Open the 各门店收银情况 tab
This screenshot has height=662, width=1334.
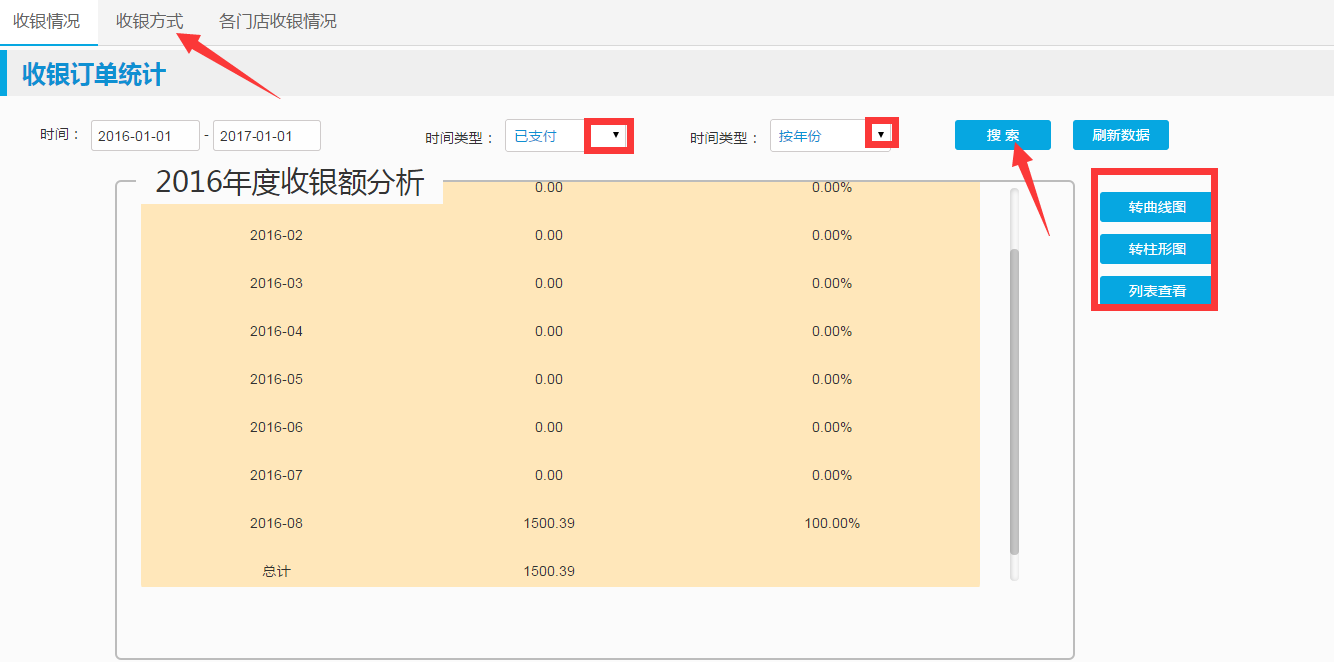click(277, 21)
